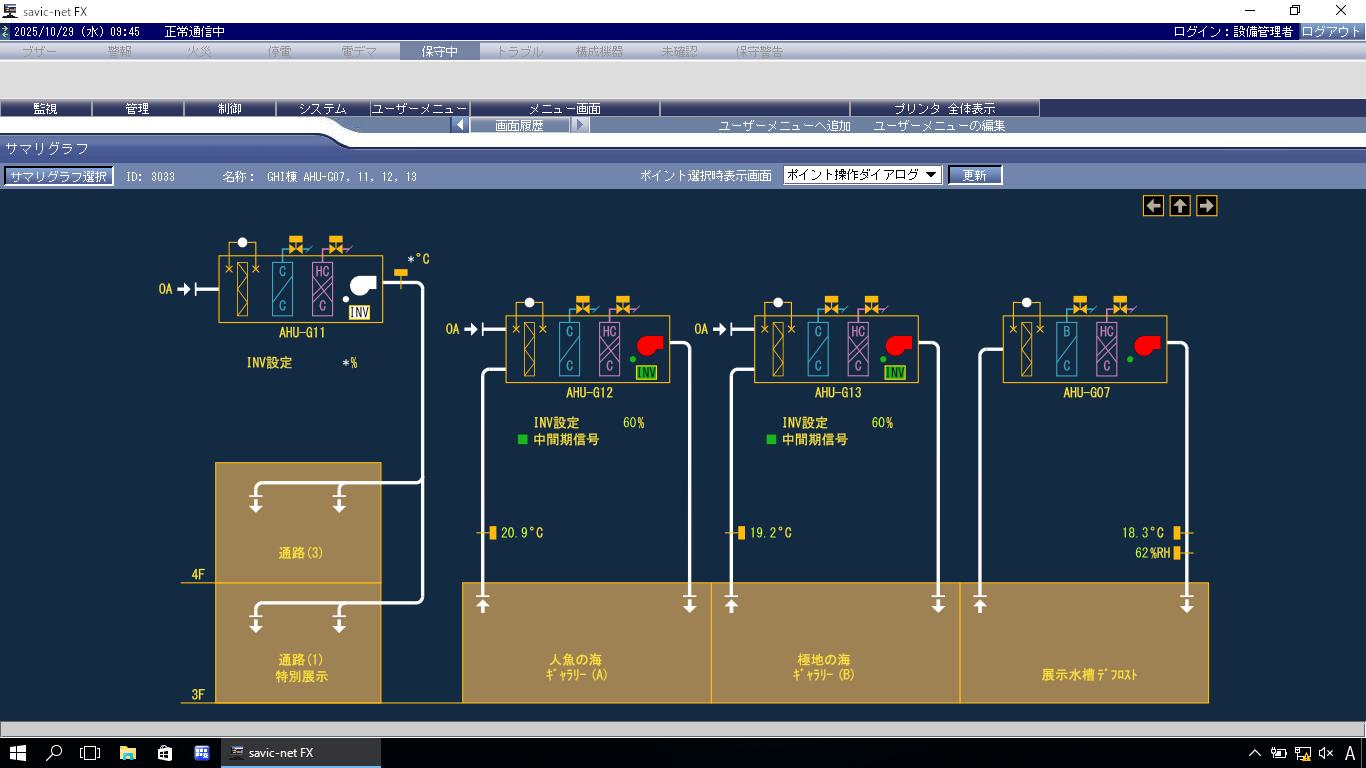1366x768 pixels.
Task: Toggle the AHU-G11 INV status box
Action: point(359,313)
